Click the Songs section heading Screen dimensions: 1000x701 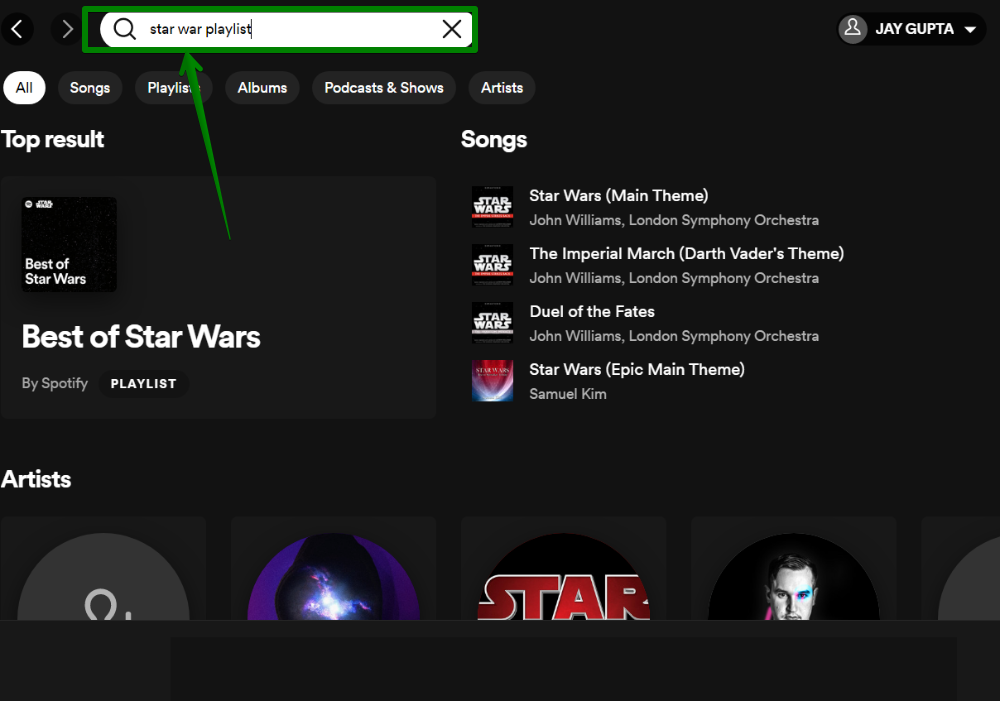click(x=494, y=140)
